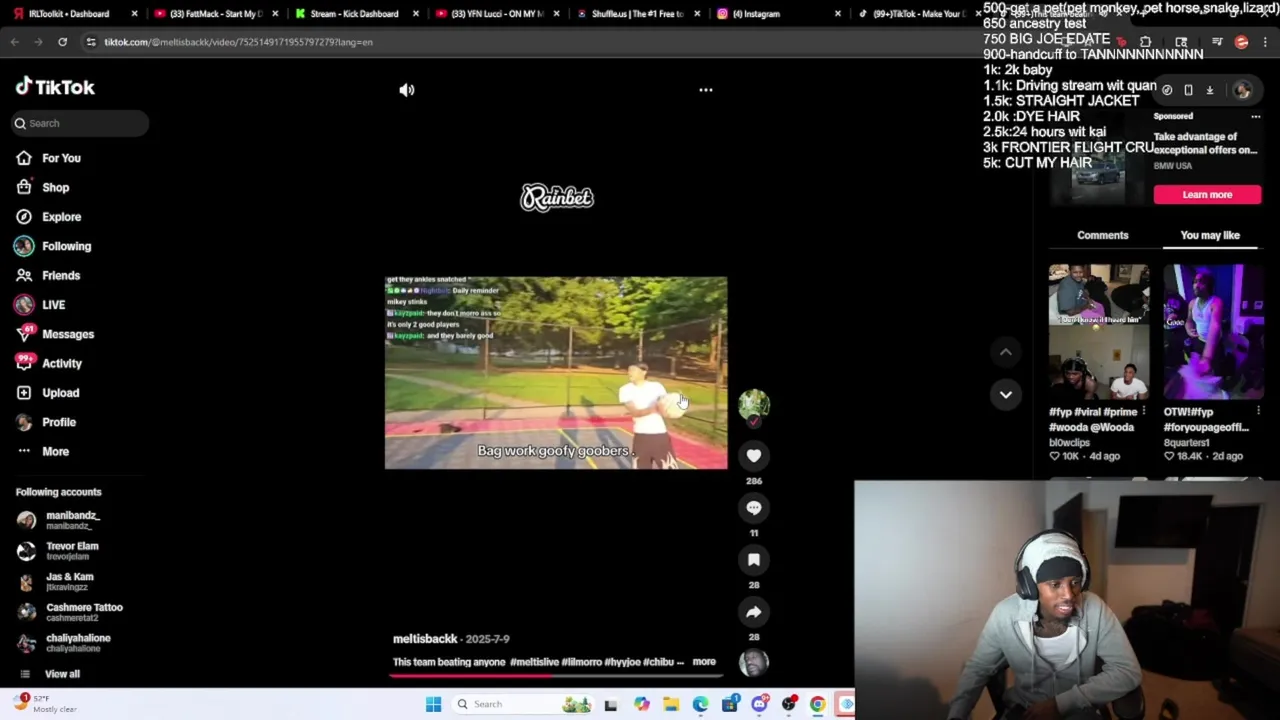
Task: Open the video's comments bubble icon
Action: [x=754, y=508]
